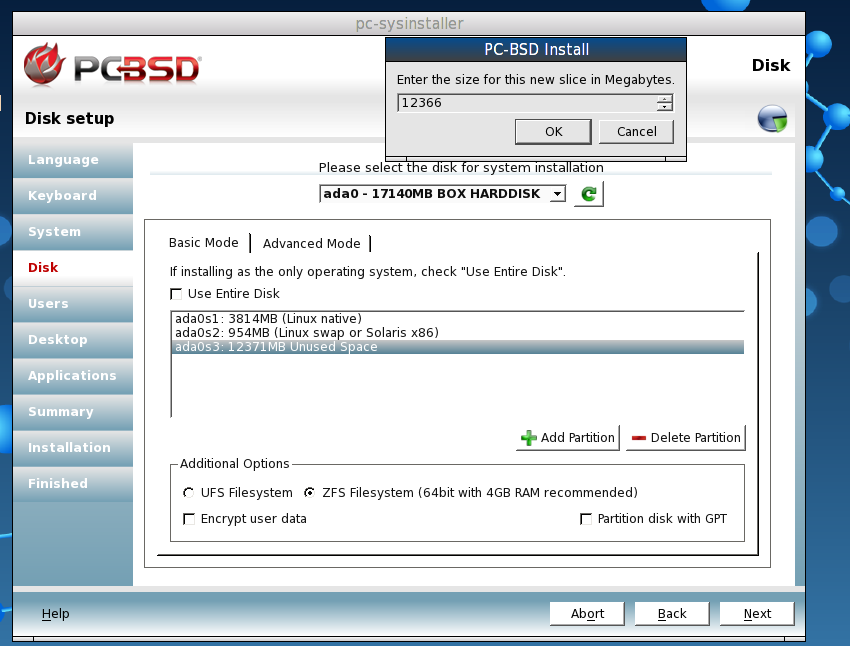Screen dimensions: 850x646
Task: Decrease slice size with spinner down arrow
Action: [665, 107]
